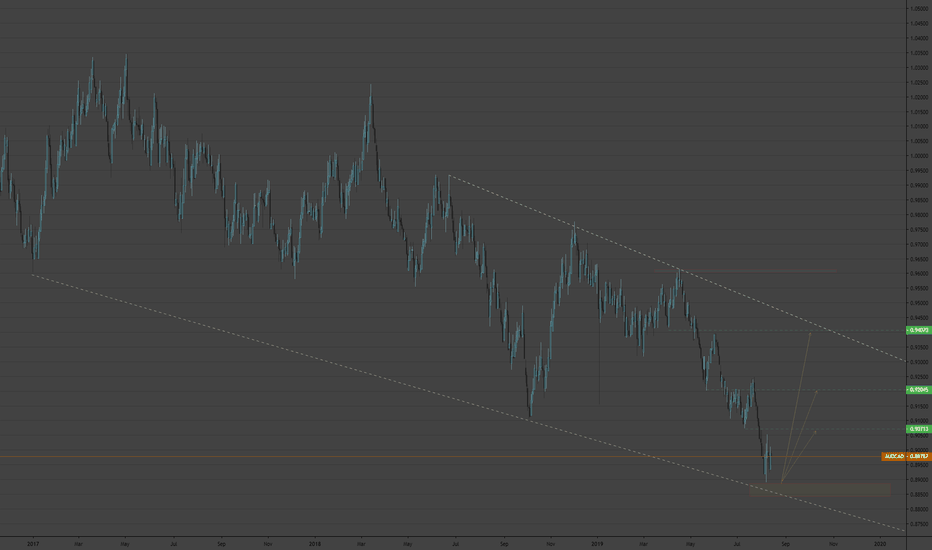Click the 2020 label on time axis

point(880,543)
